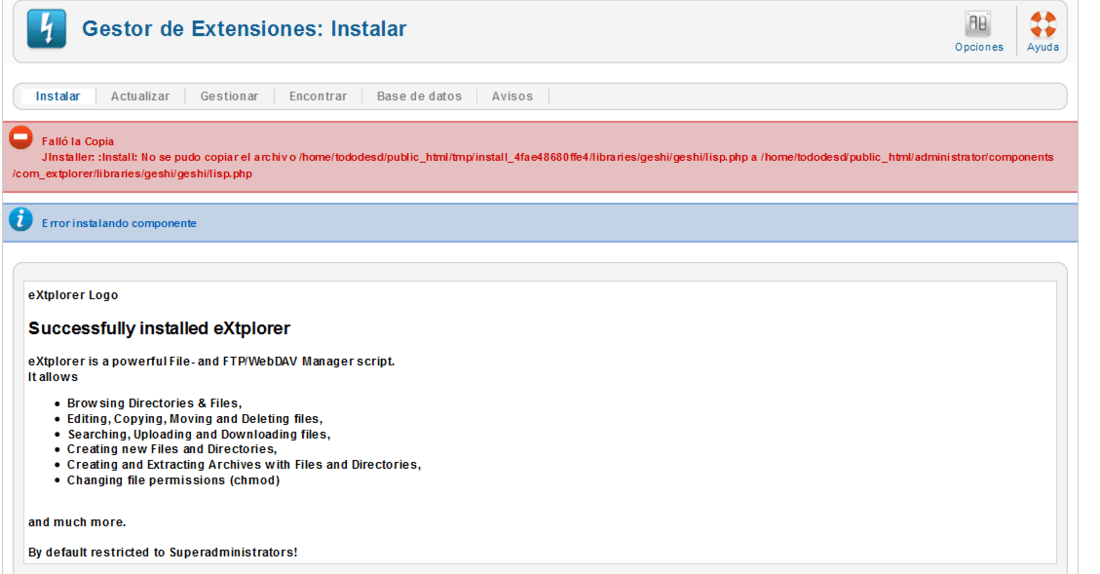1100x574 pixels.
Task: Switch to the Actualizar tab
Action: [x=140, y=96]
